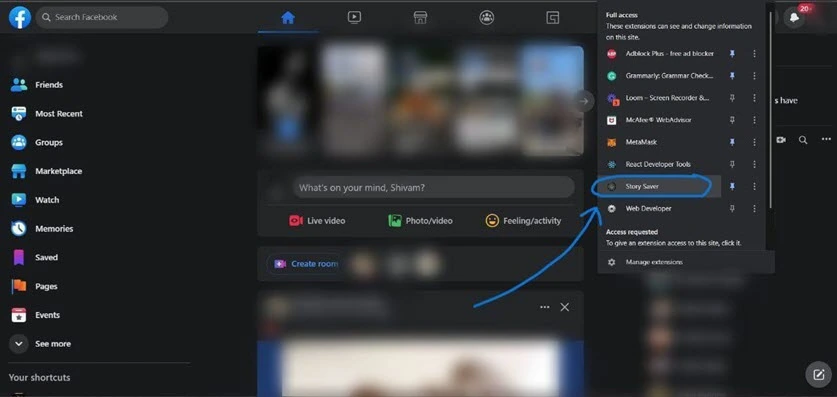Click the Search Facebook field
Viewport: 837px width, 397px height.
click(x=102, y=18)
